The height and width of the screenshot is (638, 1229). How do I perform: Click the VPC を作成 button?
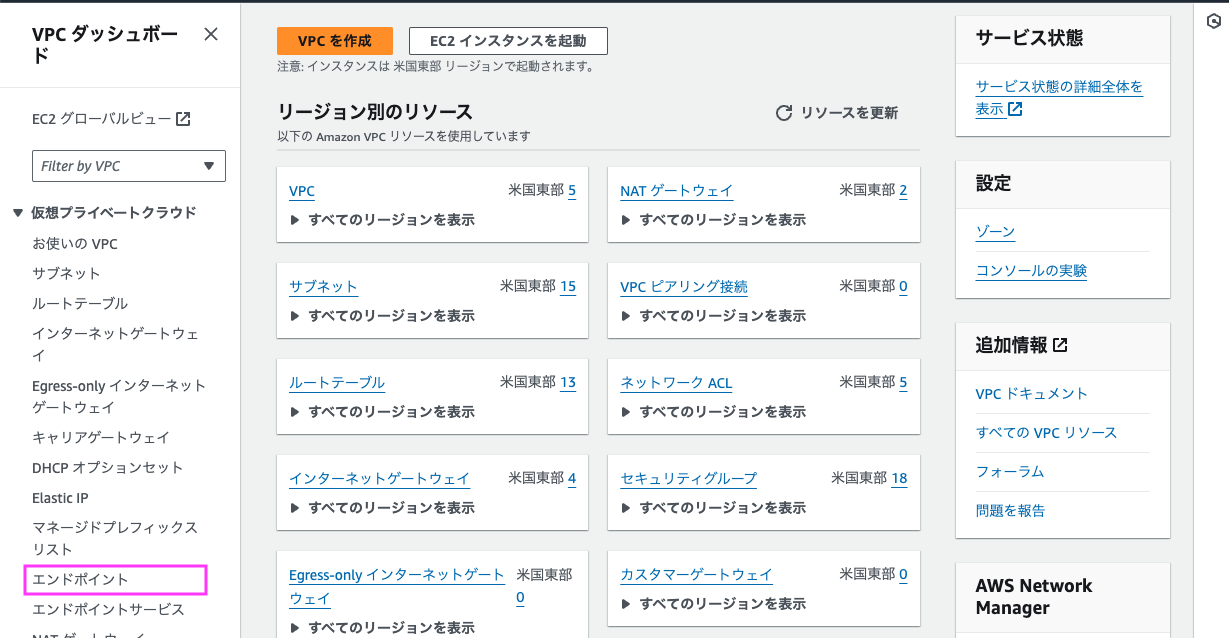point(335,41)
